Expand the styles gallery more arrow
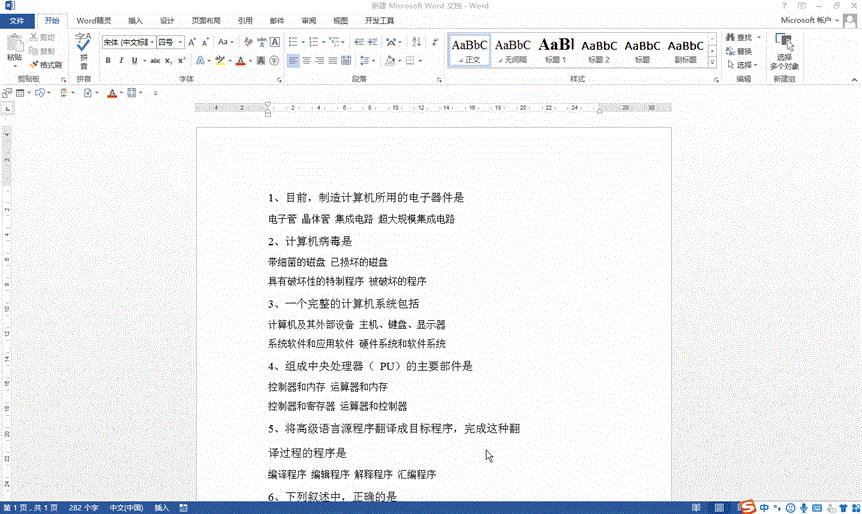 coord(714,62)
